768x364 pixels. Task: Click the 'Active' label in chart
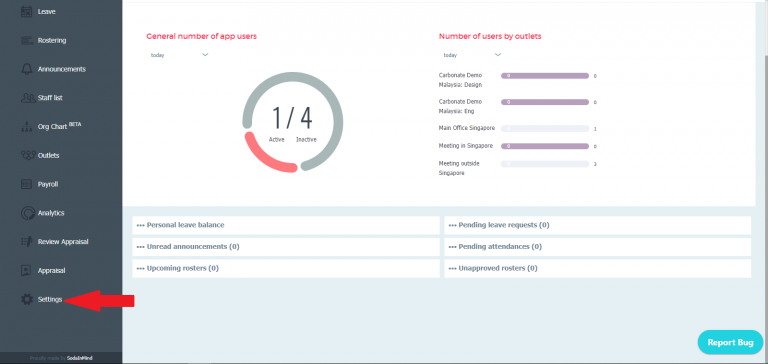pyautogui.click(x=277, y=140)
